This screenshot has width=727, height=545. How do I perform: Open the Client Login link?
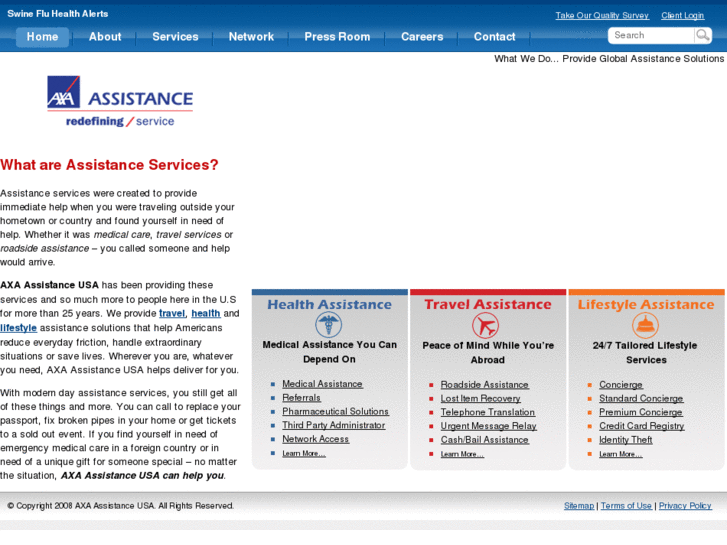click(682, 15)
